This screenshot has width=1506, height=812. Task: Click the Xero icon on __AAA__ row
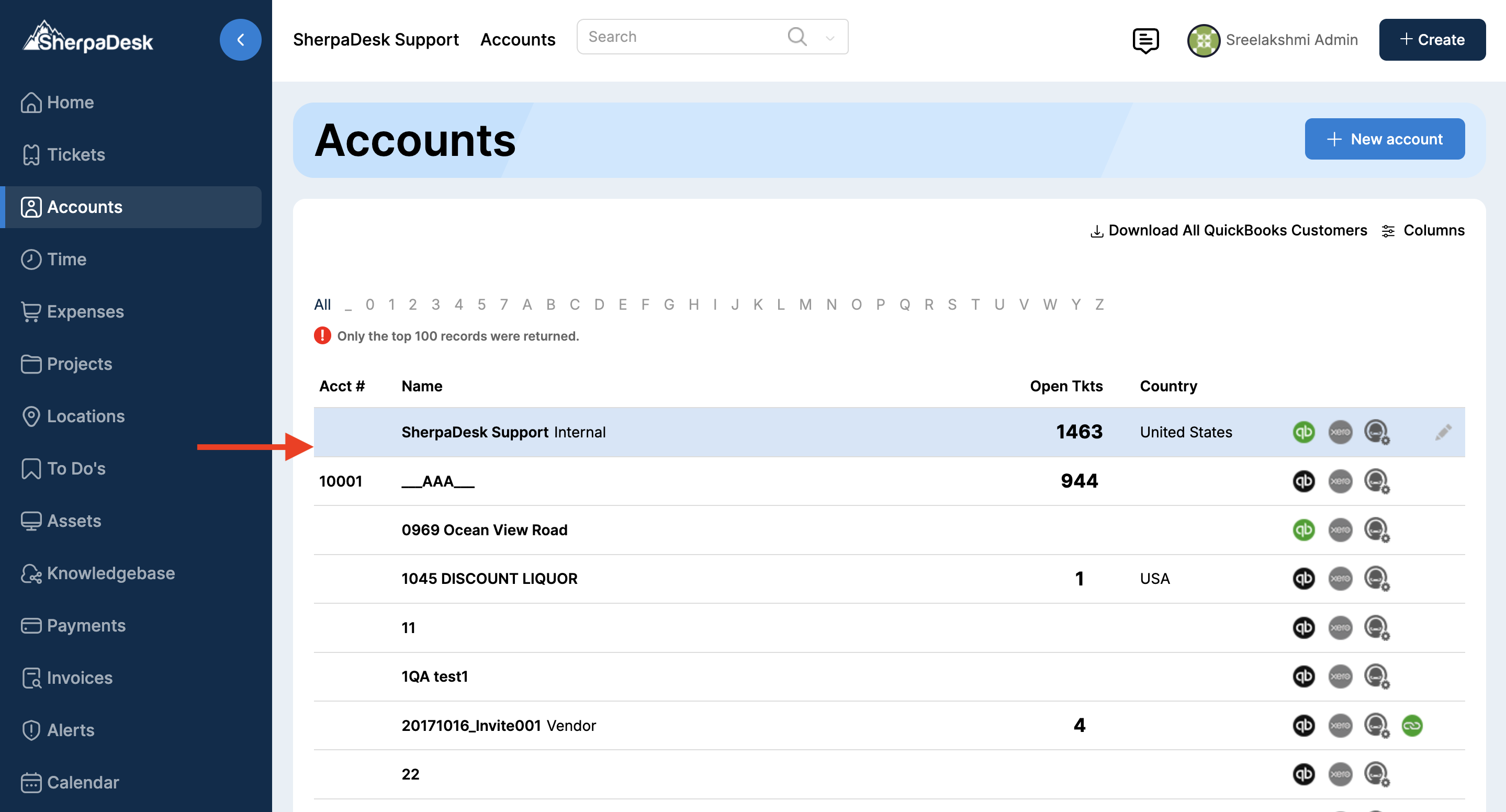click(1340, 481)
